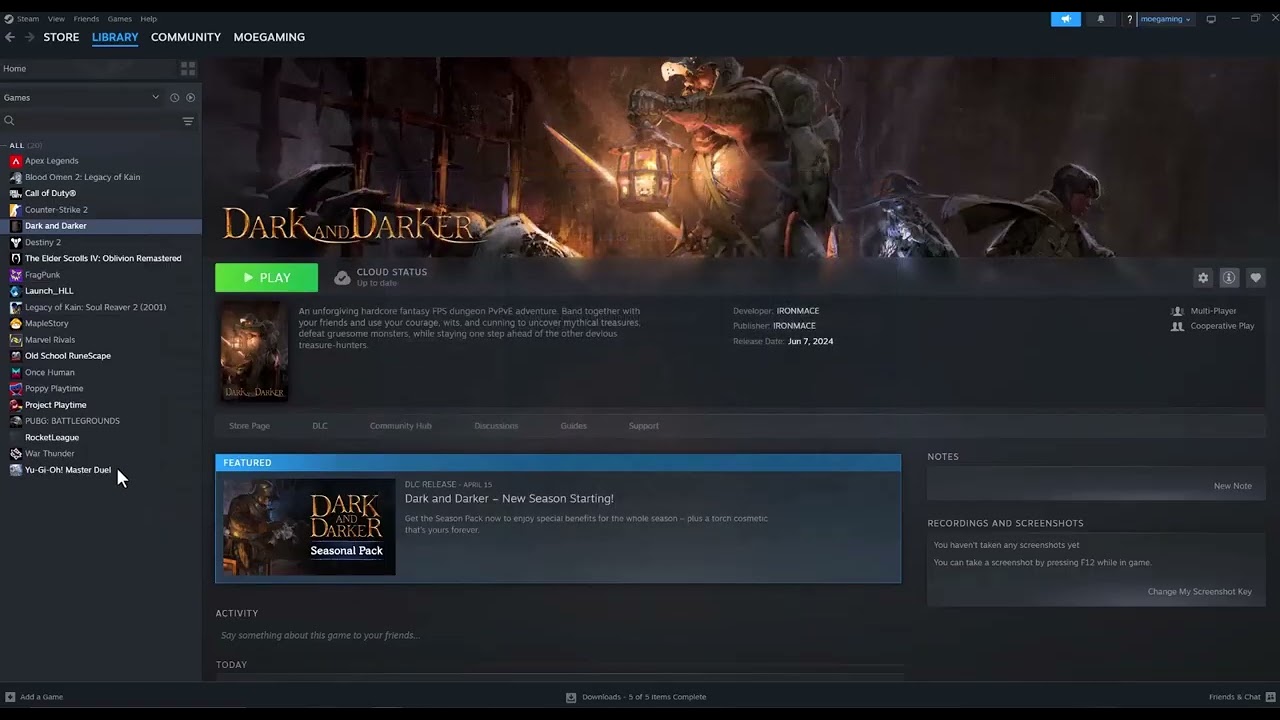Click the Call of Duty game icon
The height and width of the screenshot is (720, 1280).
tap(16, 193)
